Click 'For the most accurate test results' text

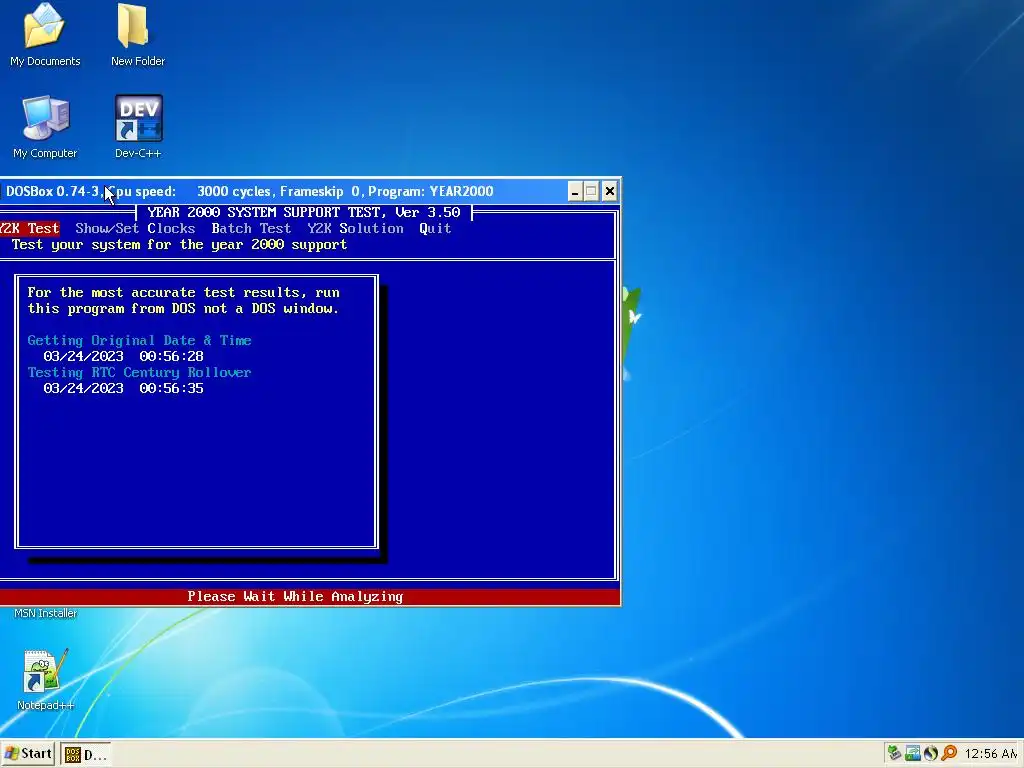tap(163, 293)
